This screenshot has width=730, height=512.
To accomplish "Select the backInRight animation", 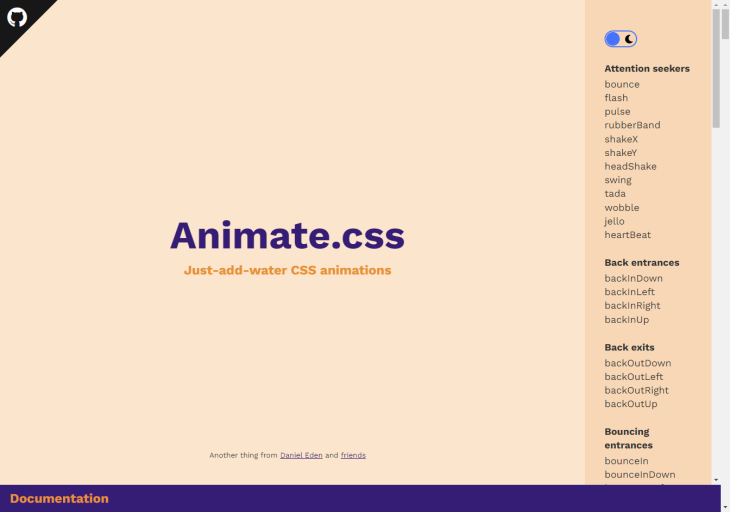I will coord(632,306).
